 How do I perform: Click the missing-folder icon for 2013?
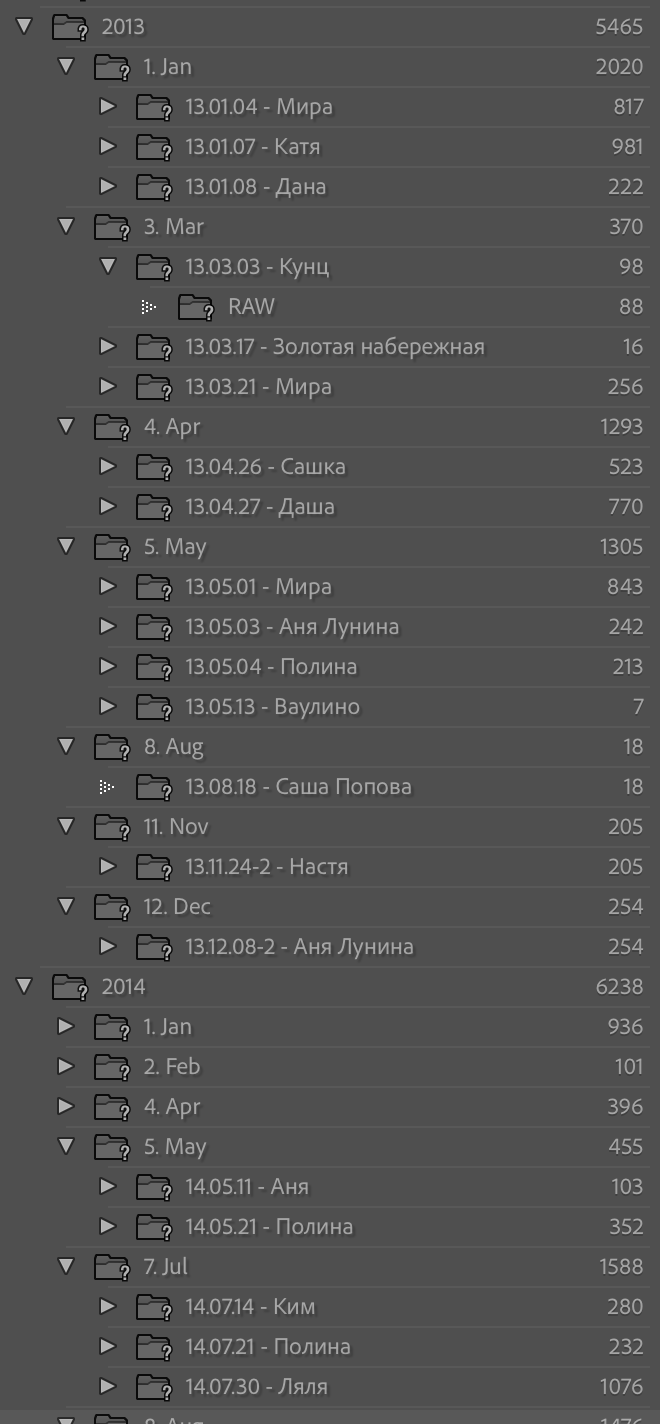[x=70, y=28]
